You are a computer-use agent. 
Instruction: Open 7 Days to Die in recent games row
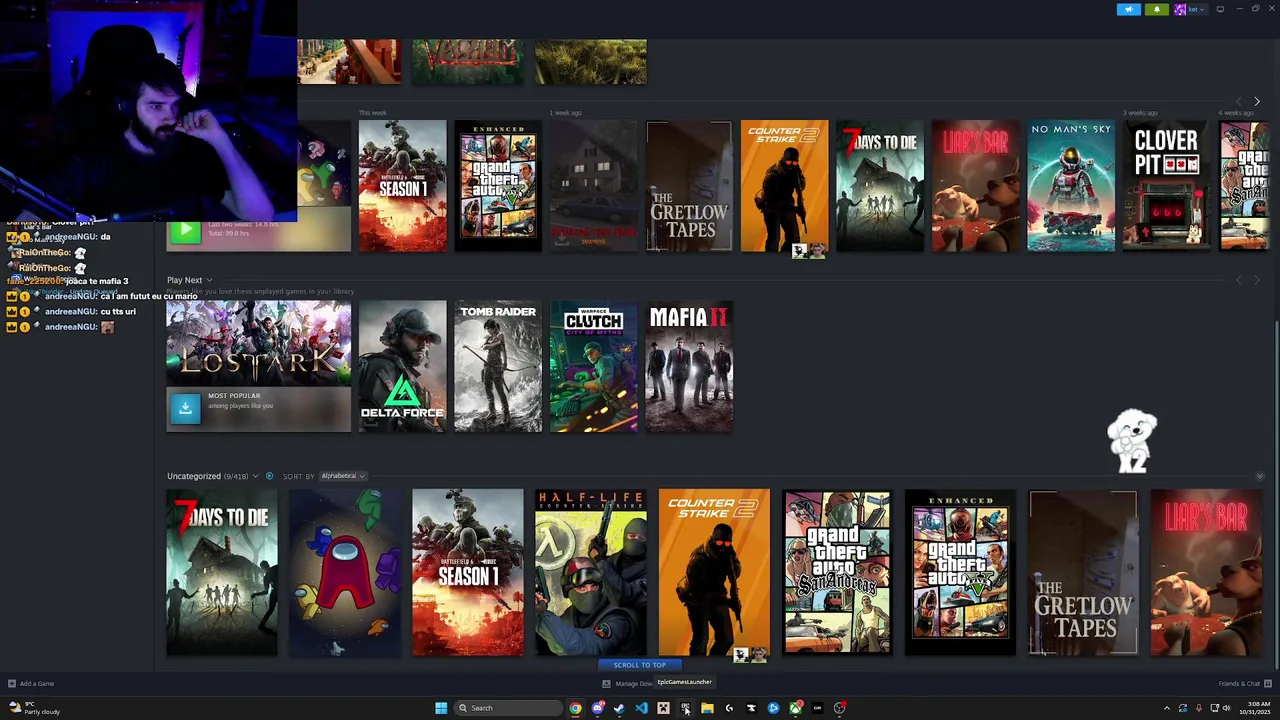coord(880,186)
